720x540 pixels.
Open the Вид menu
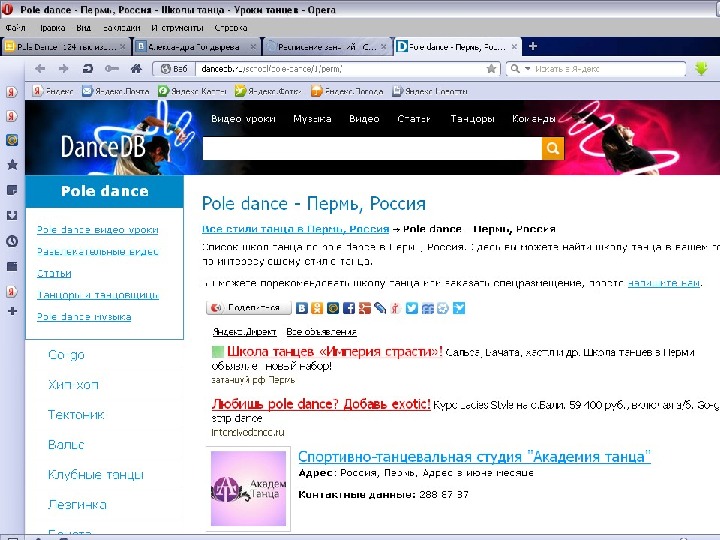pos(84,28)
